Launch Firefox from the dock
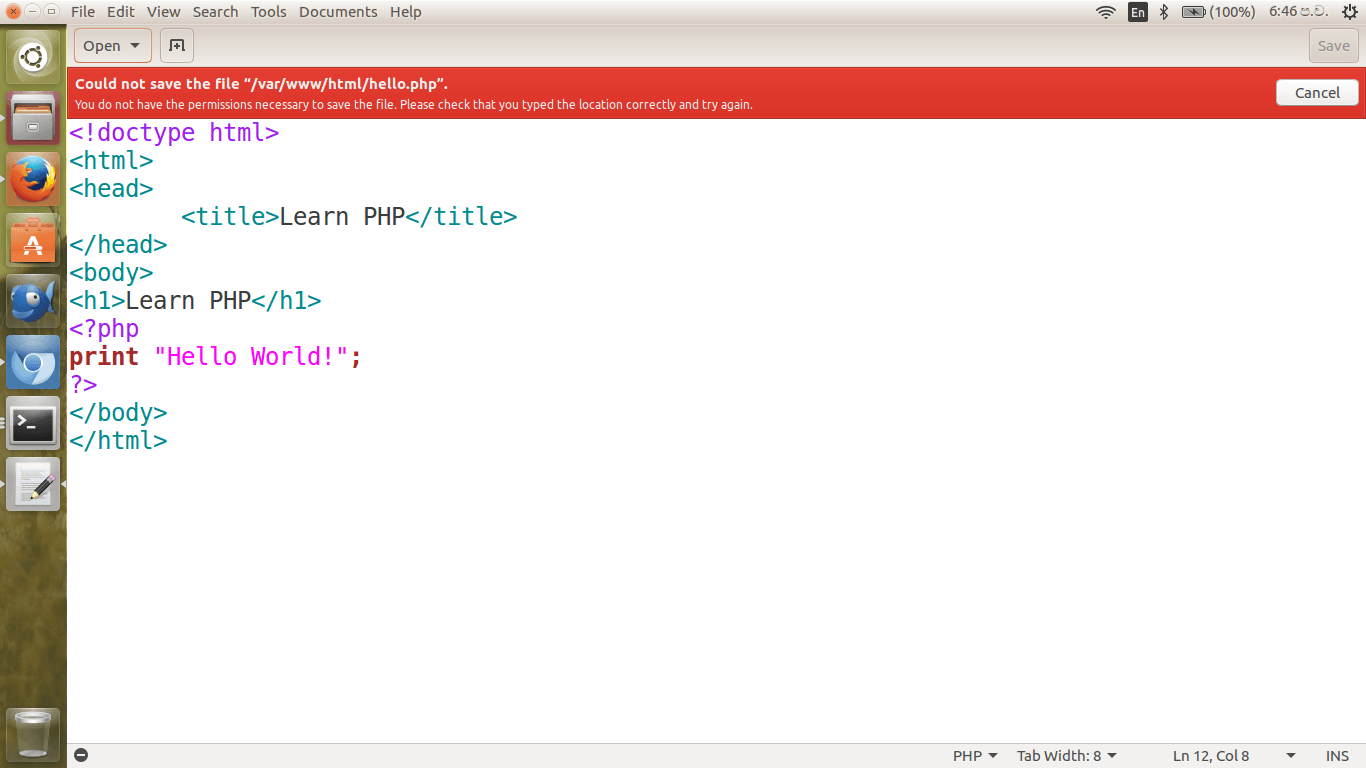Image resolution: width=1366 pixels, height=768 pixels. click(x=33, y=180)
